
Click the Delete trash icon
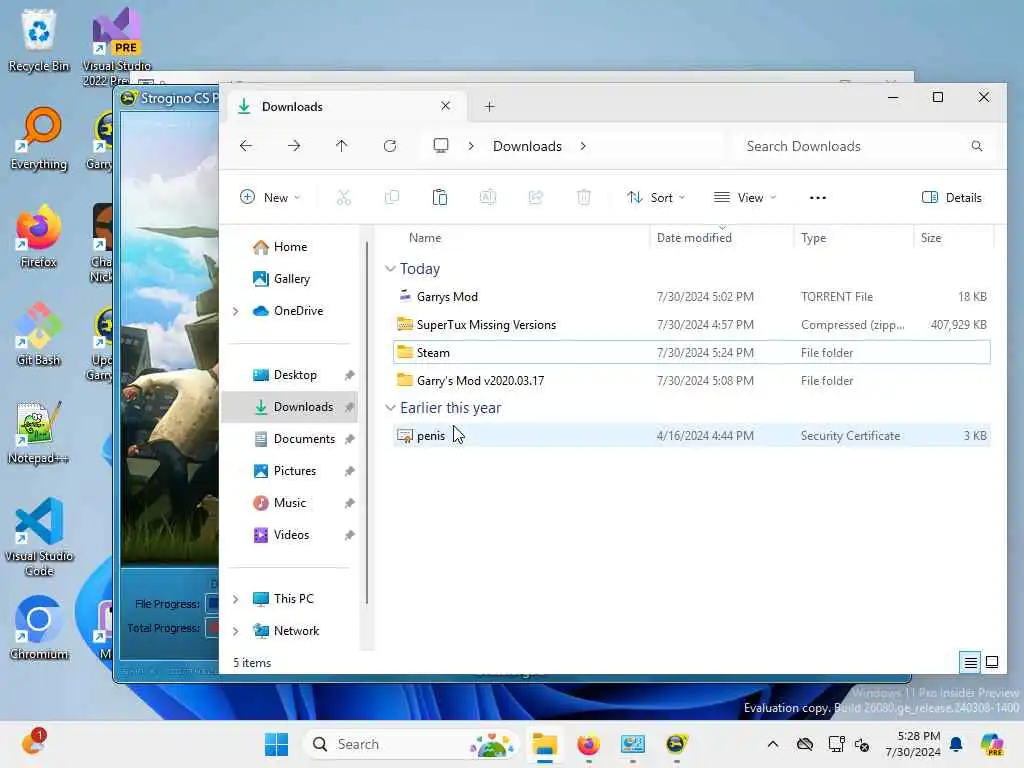point(584,197)
